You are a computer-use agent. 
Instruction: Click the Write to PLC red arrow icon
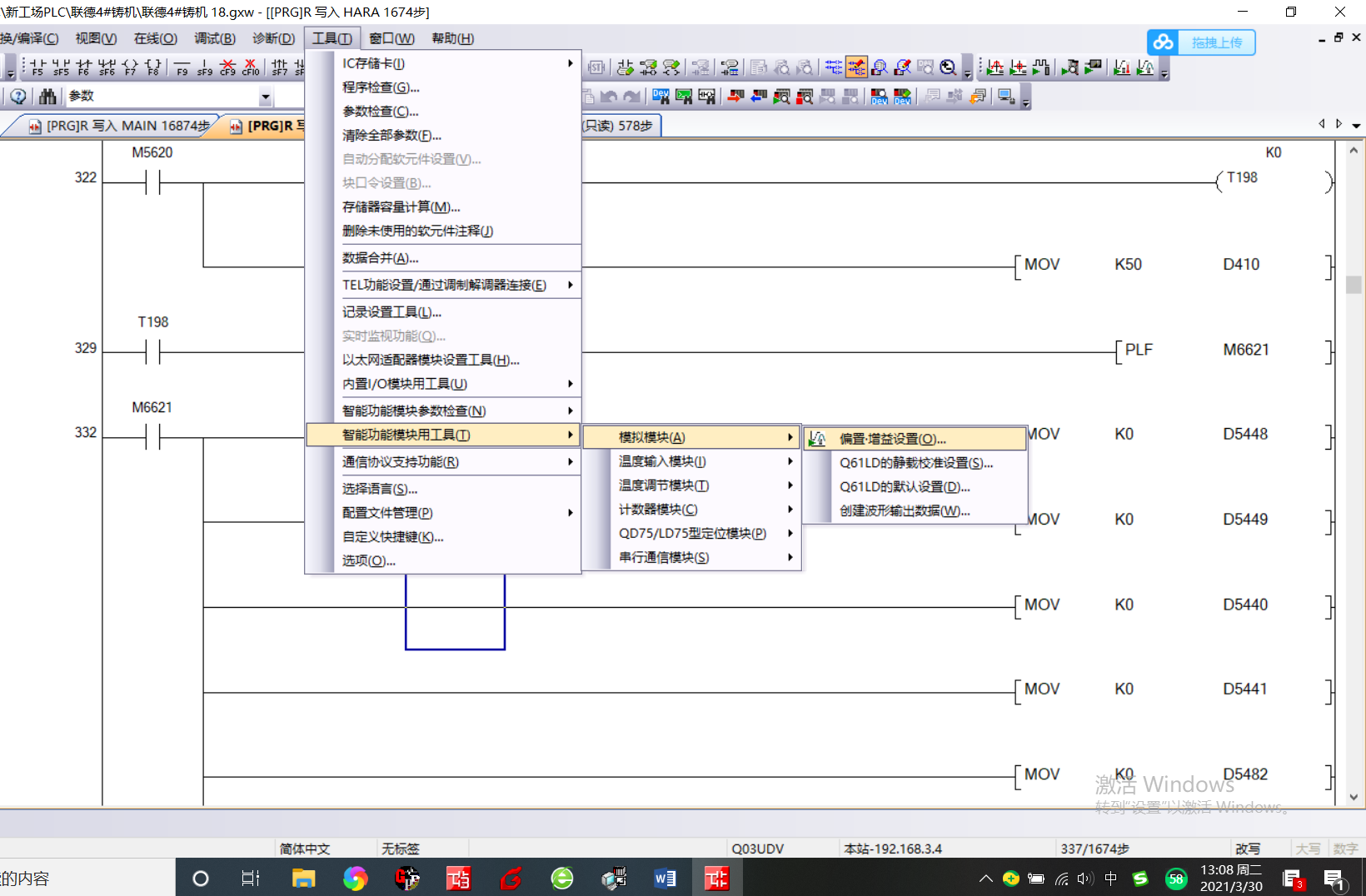(x=735, y=97)
